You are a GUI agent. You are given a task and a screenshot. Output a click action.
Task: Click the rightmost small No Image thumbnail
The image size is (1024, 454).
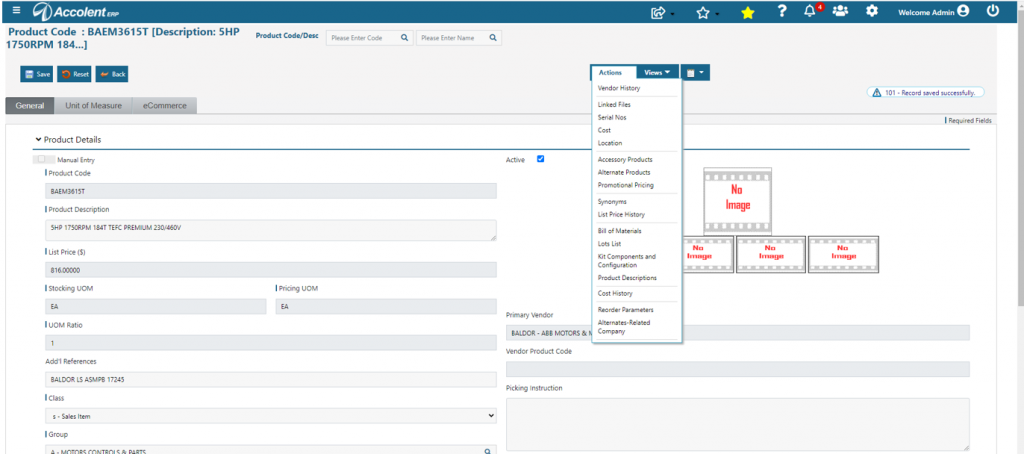click(843, 254)
